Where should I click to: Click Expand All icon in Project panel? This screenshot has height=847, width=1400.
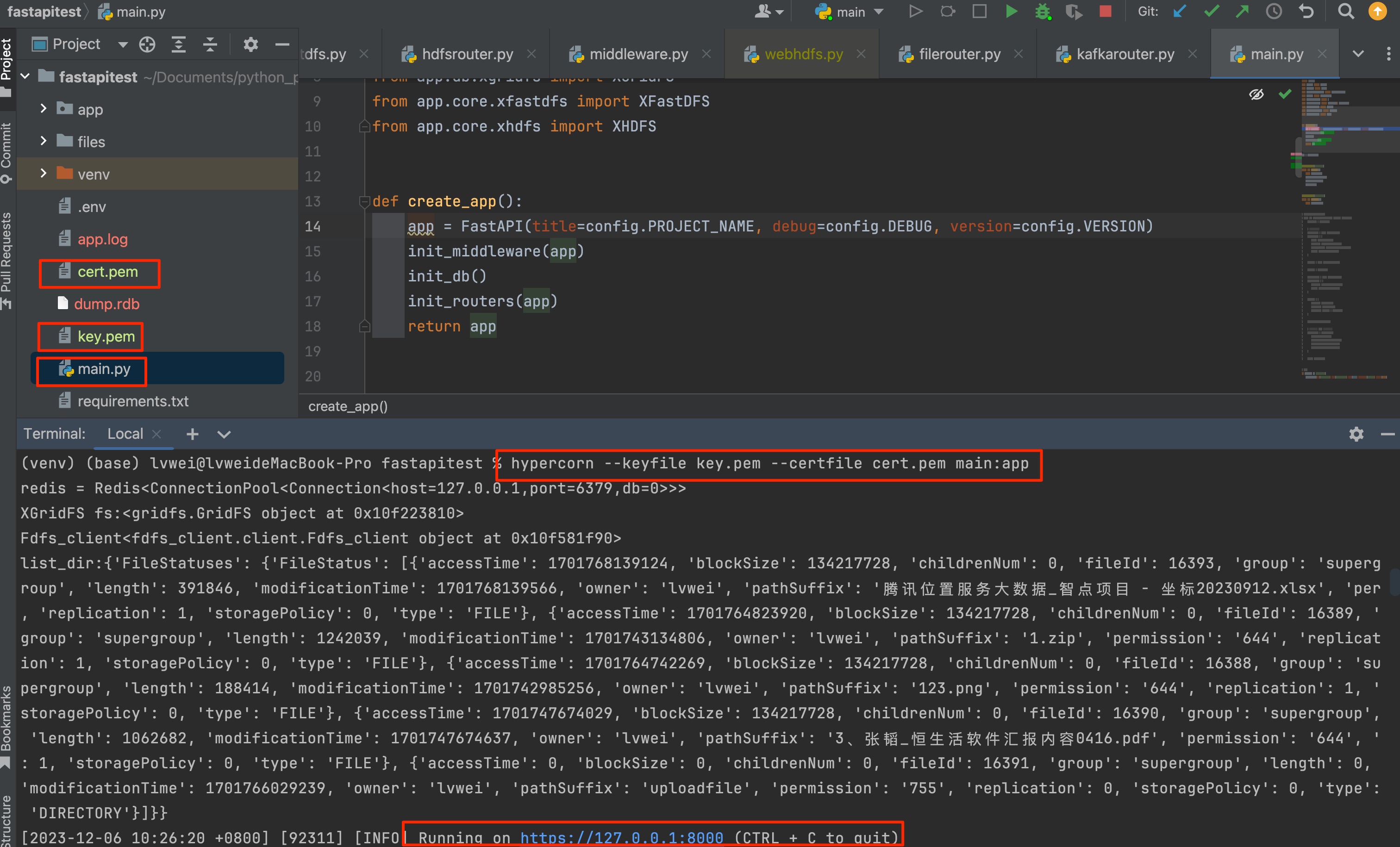pos(179,44)
